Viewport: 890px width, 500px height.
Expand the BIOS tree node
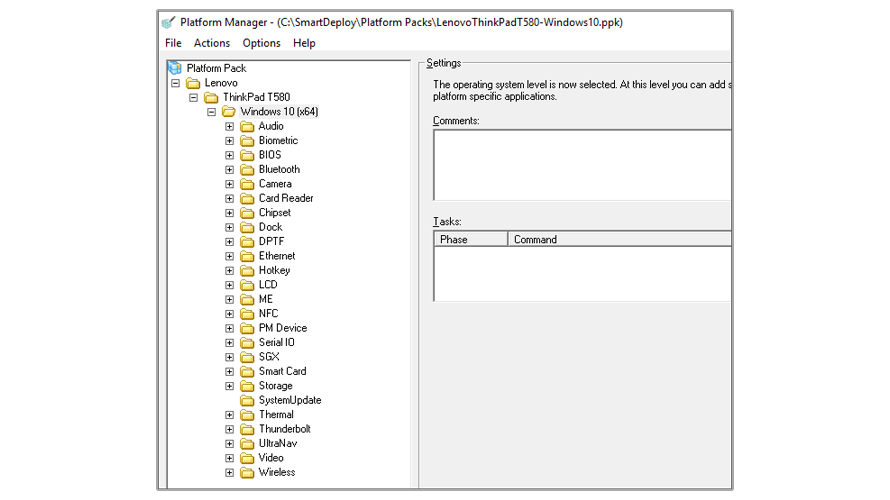229,155
